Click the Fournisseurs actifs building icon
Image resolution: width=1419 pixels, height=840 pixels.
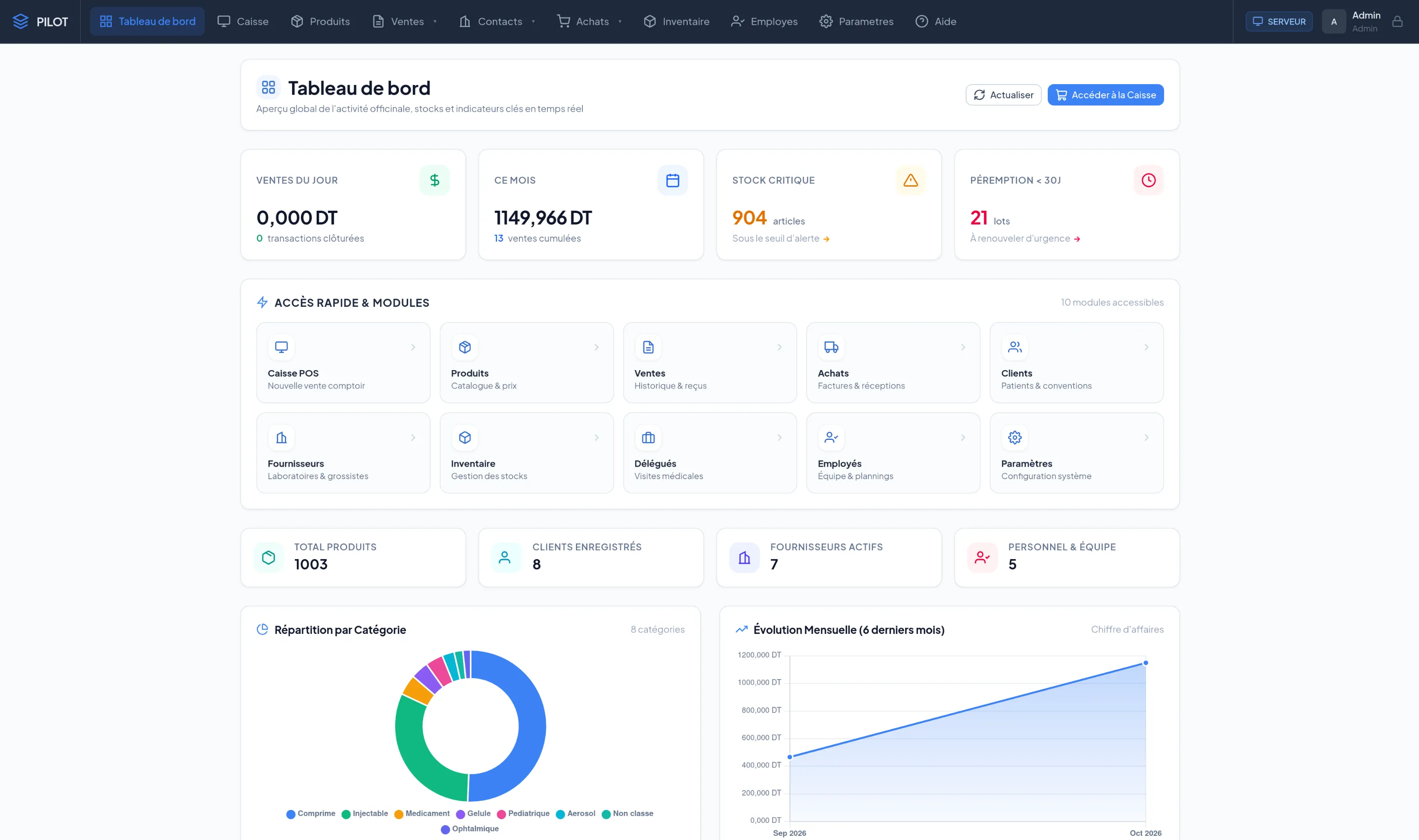tap(744, 558)
